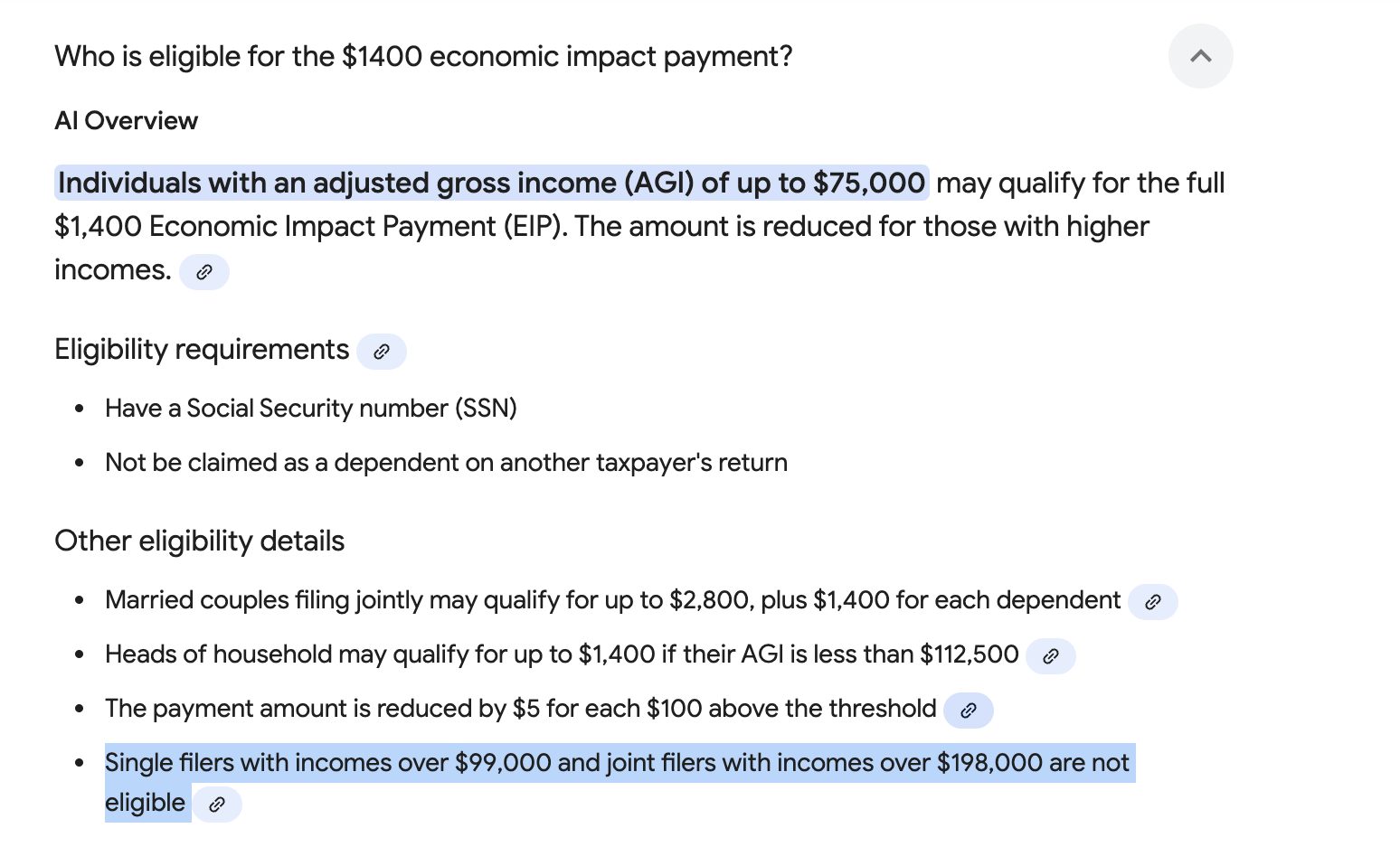Open source link after 'are not eligible'

(217, 805)
